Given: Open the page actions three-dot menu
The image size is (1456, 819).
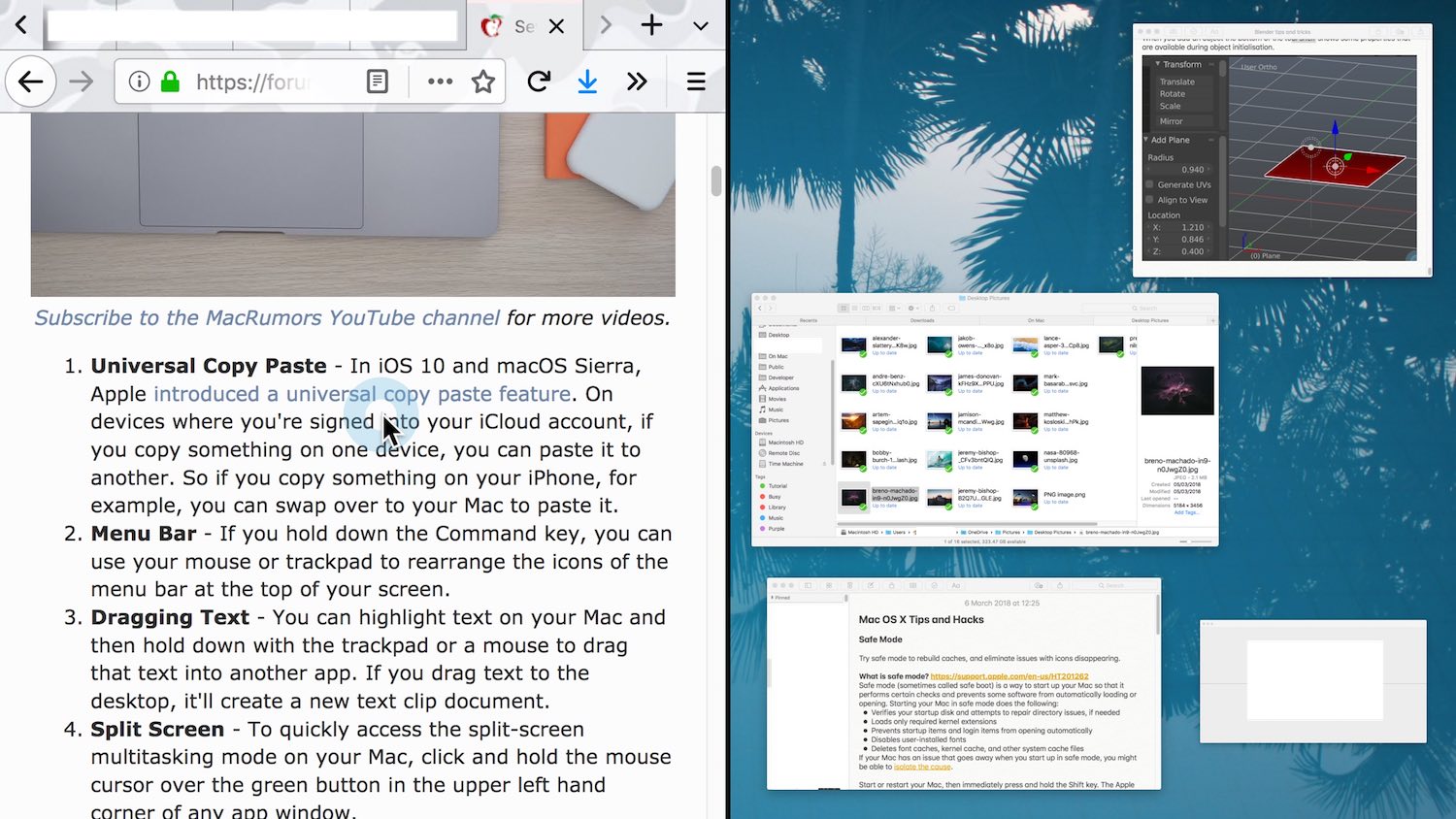Looking at the screenshot, I should (x=440, y=82).
